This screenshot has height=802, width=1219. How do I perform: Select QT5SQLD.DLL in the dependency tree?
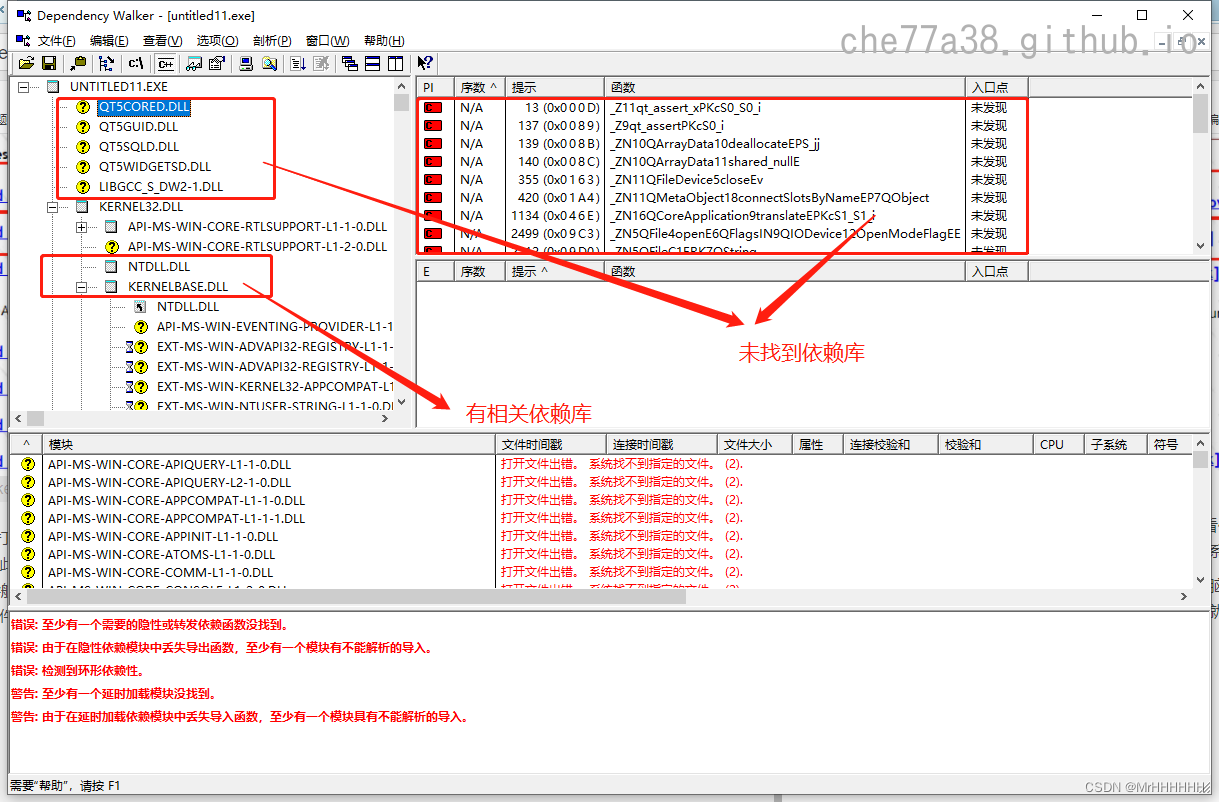click(x=138, y=147)
